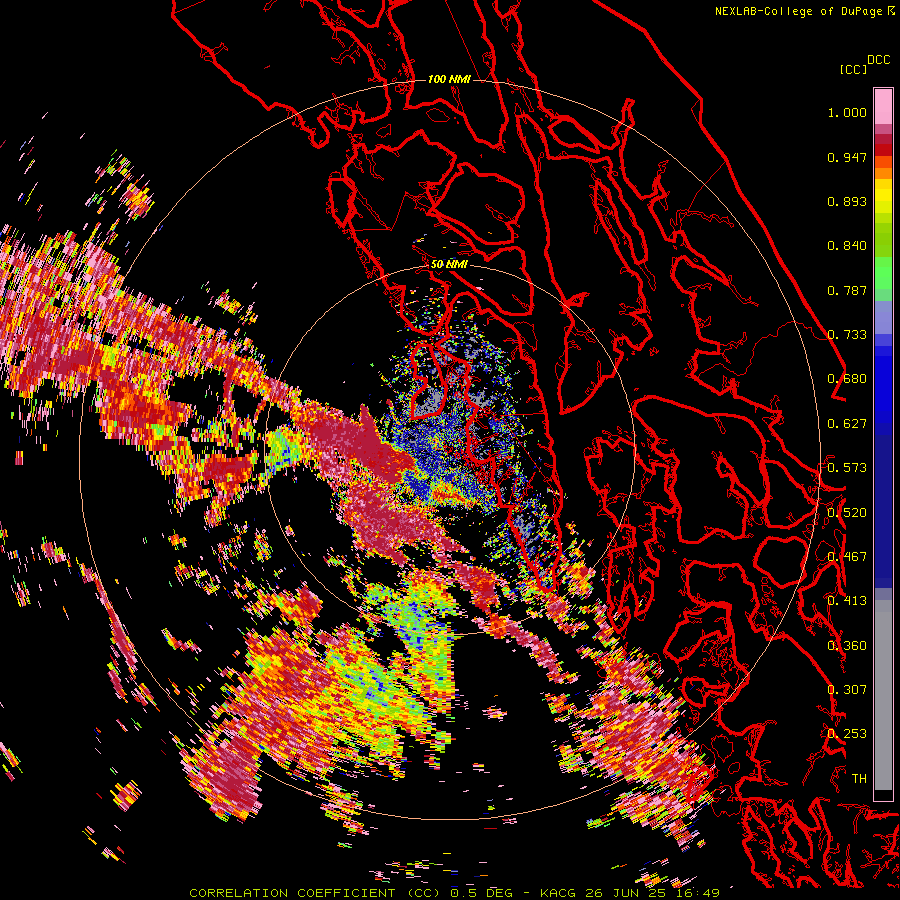
Task: Click the 0.733 scale value
Action: pyautogui.click(x=847, y=335)
